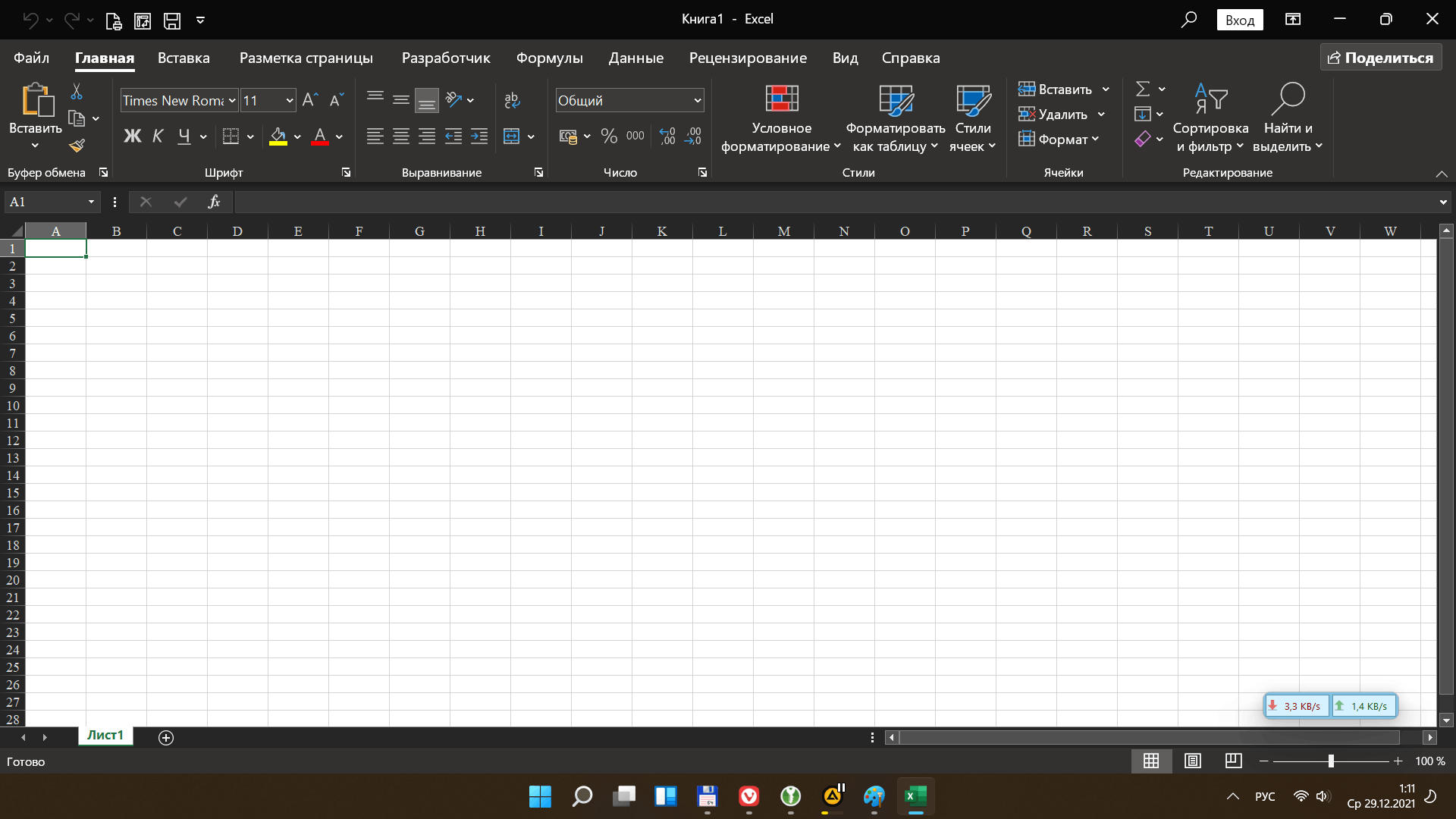
Task: Apply the percent style format
Action: (x=609, y=136)
